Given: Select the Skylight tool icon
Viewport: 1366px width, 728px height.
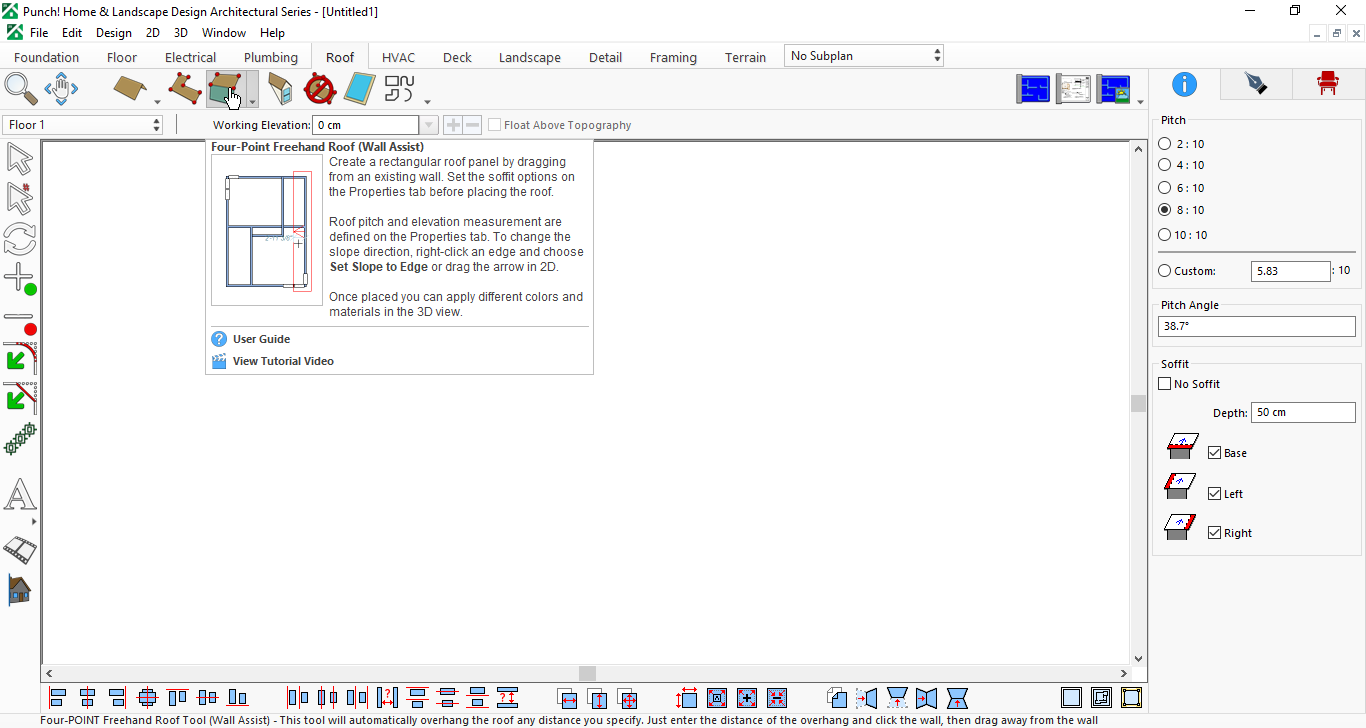Looking at the screenshot, I should pos(359,89).
